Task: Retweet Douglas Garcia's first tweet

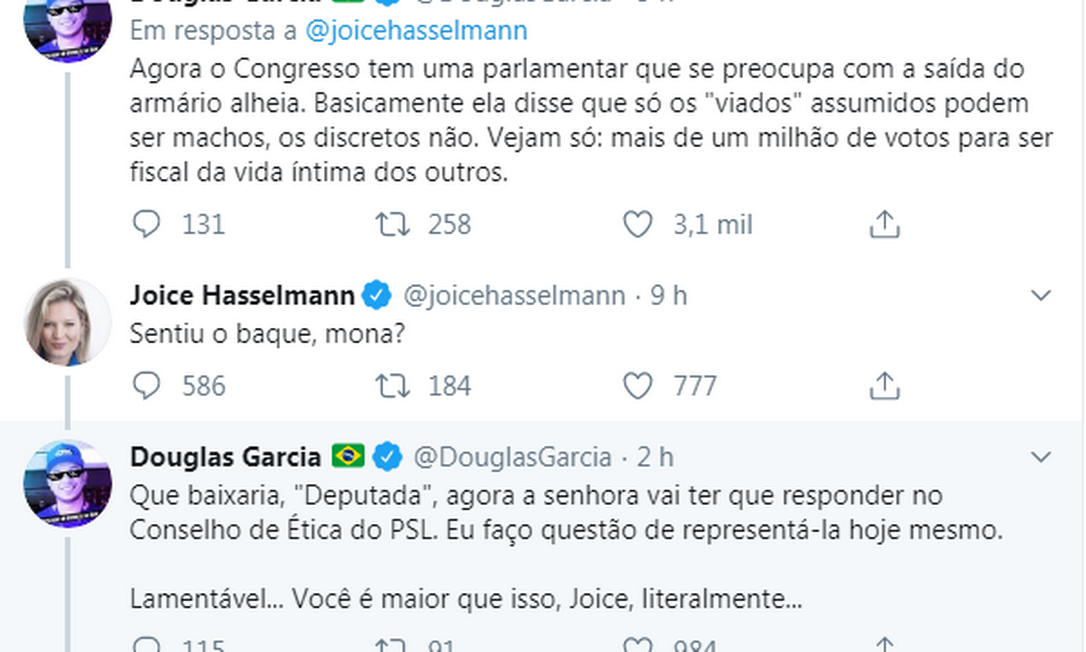Action: 391,224
